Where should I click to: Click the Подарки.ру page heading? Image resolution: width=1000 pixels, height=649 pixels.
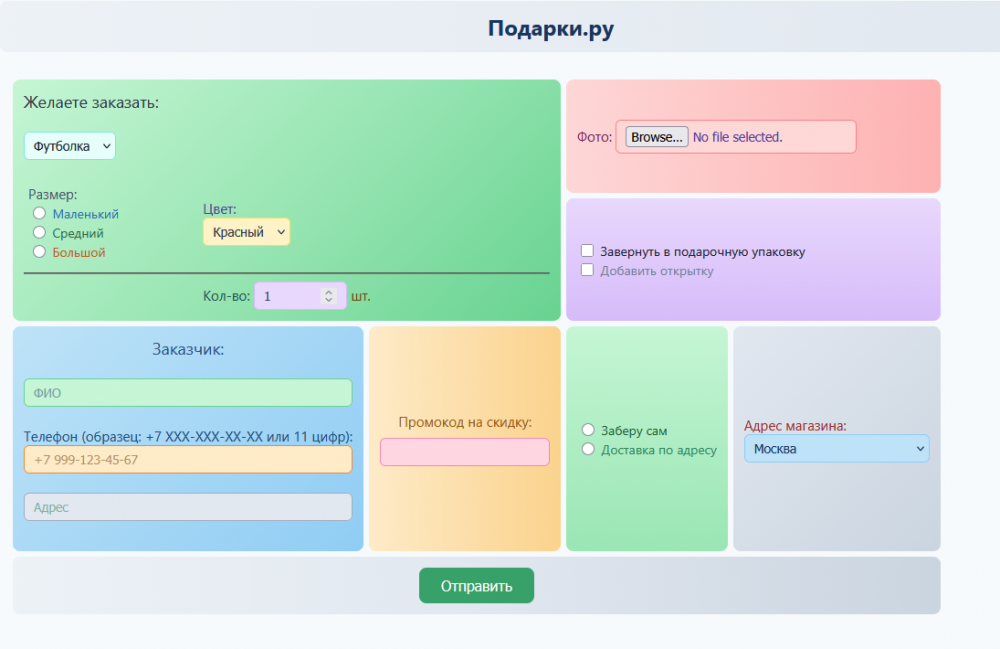pos(551,29)
